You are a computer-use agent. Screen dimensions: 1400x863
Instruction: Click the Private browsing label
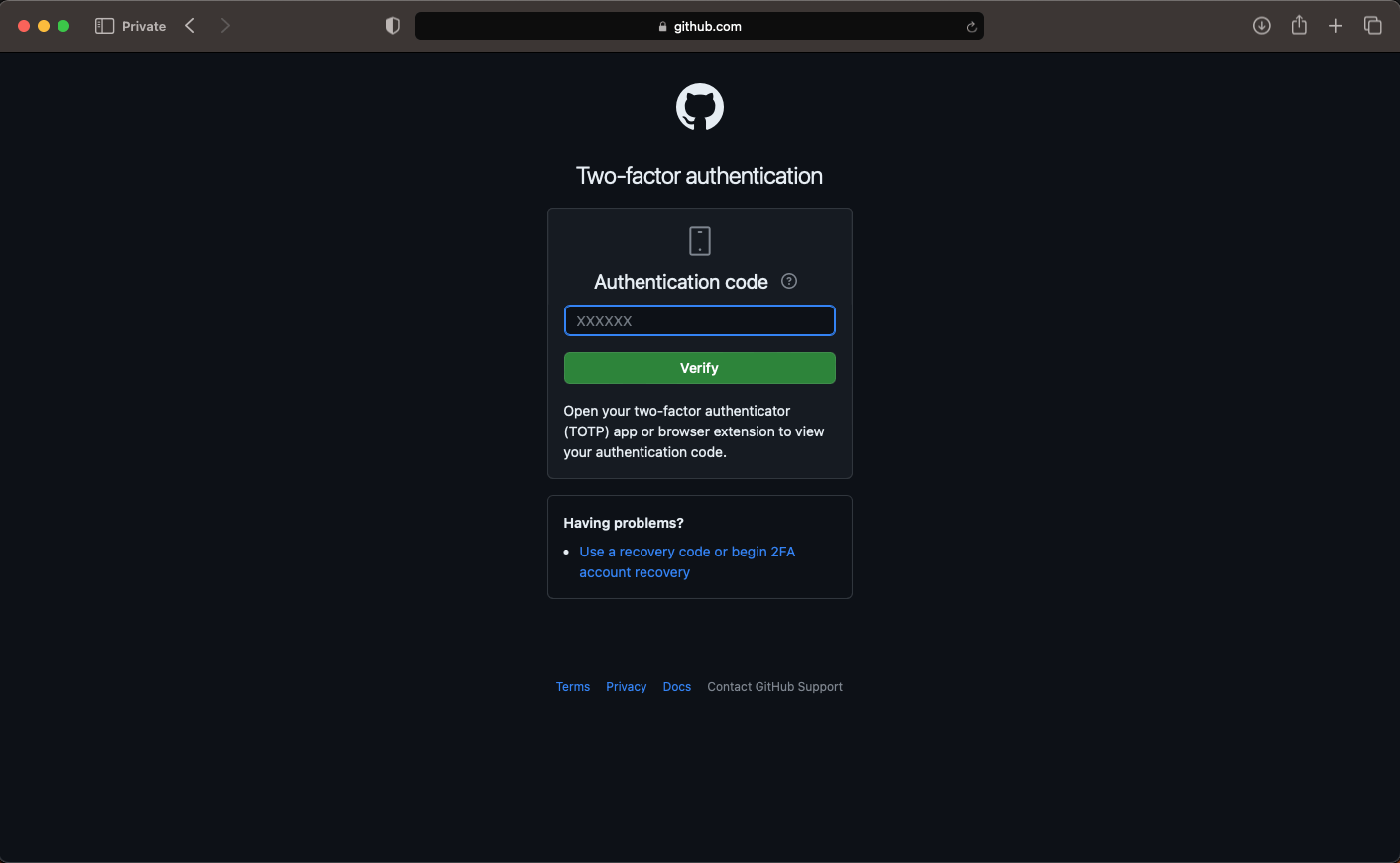144,26
